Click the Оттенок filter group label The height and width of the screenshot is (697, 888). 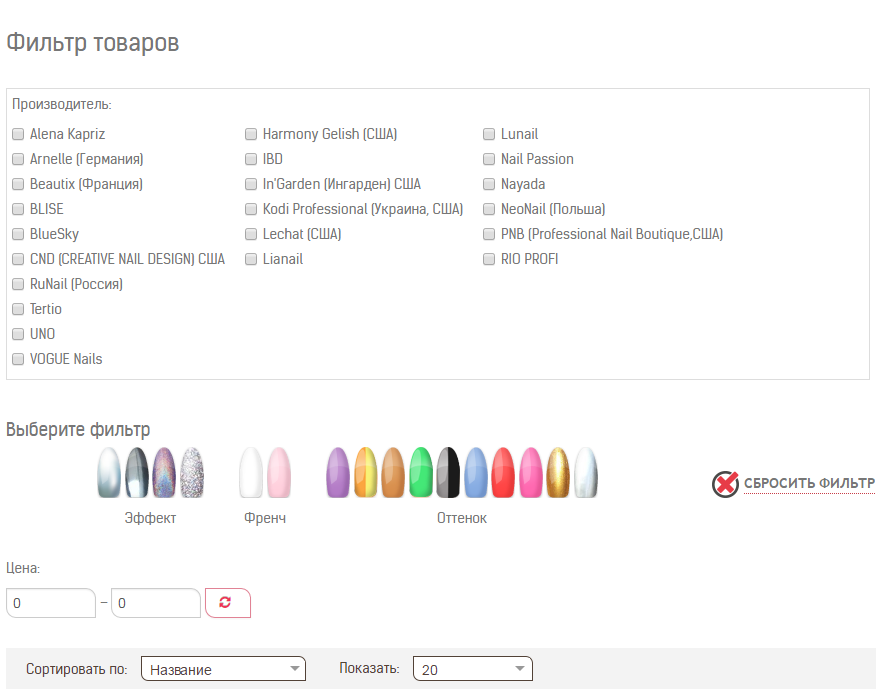pos(462,518)
